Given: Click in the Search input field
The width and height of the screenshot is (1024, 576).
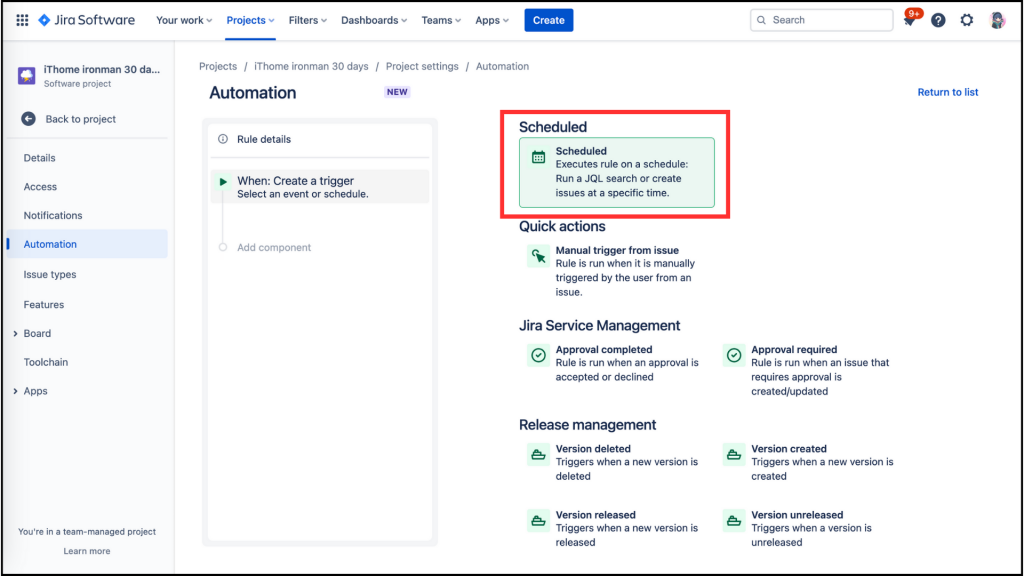Looking at the screenshot, I should pyautogui.click(x=822, y=20).
